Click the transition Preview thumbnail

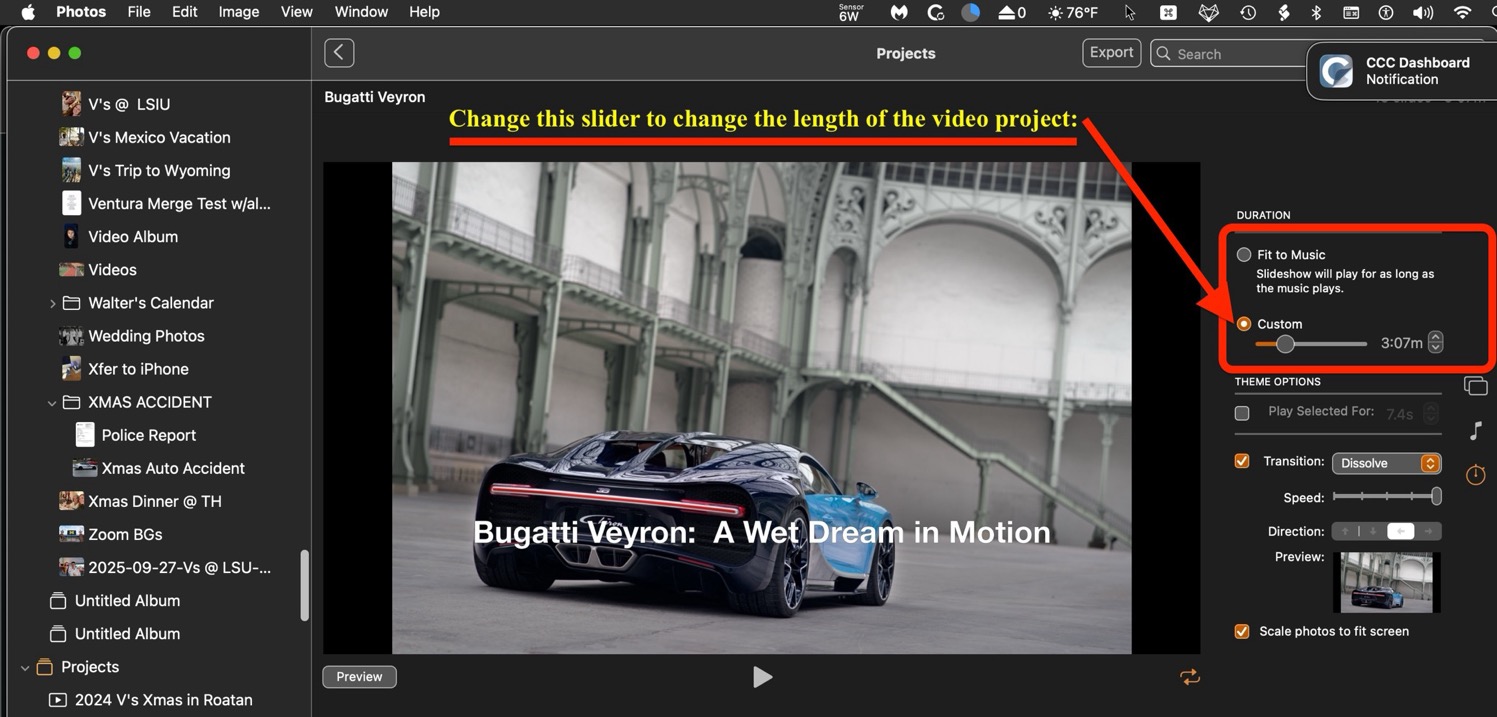1387,582
